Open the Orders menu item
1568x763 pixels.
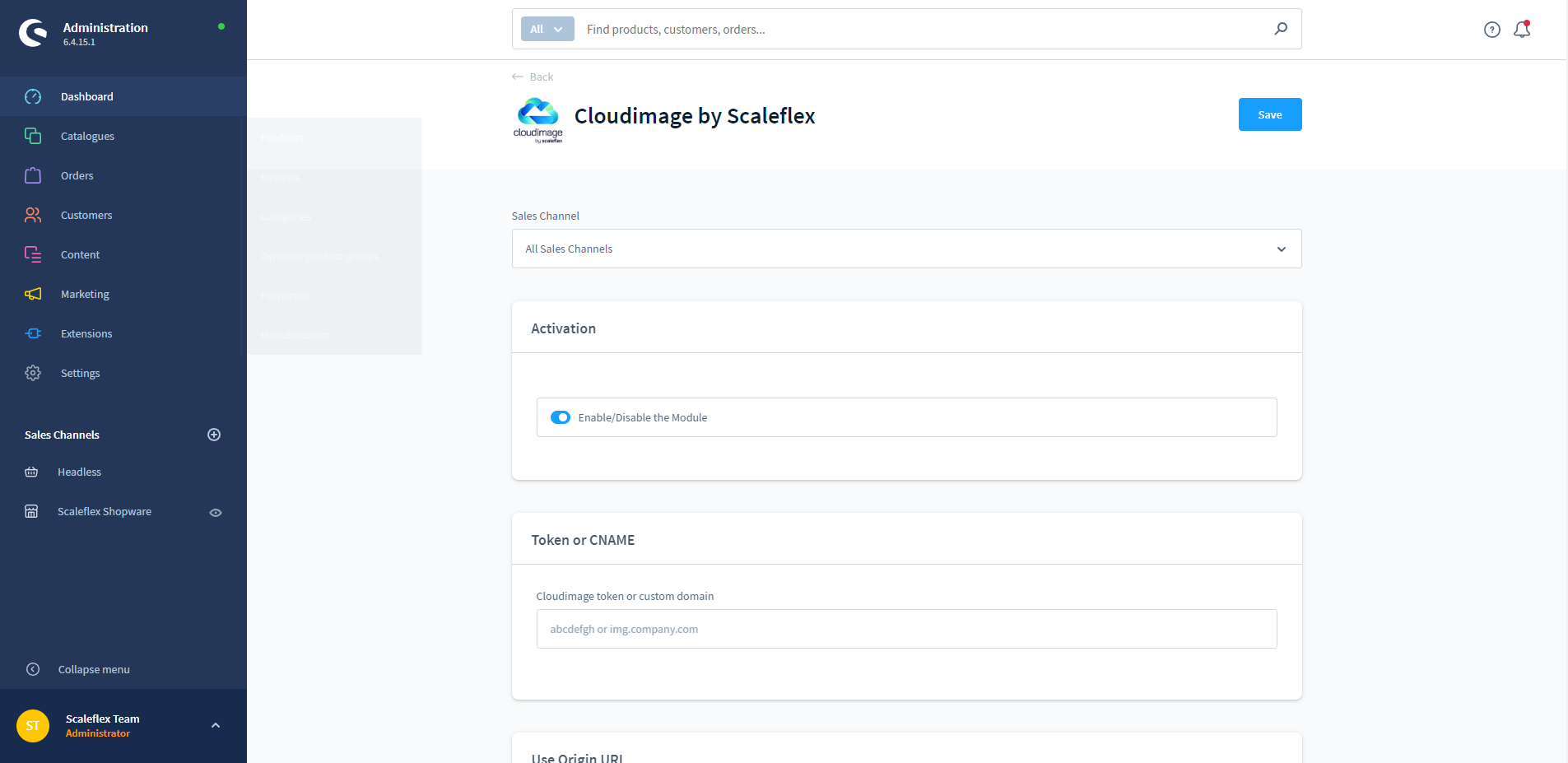coord(123,175)
